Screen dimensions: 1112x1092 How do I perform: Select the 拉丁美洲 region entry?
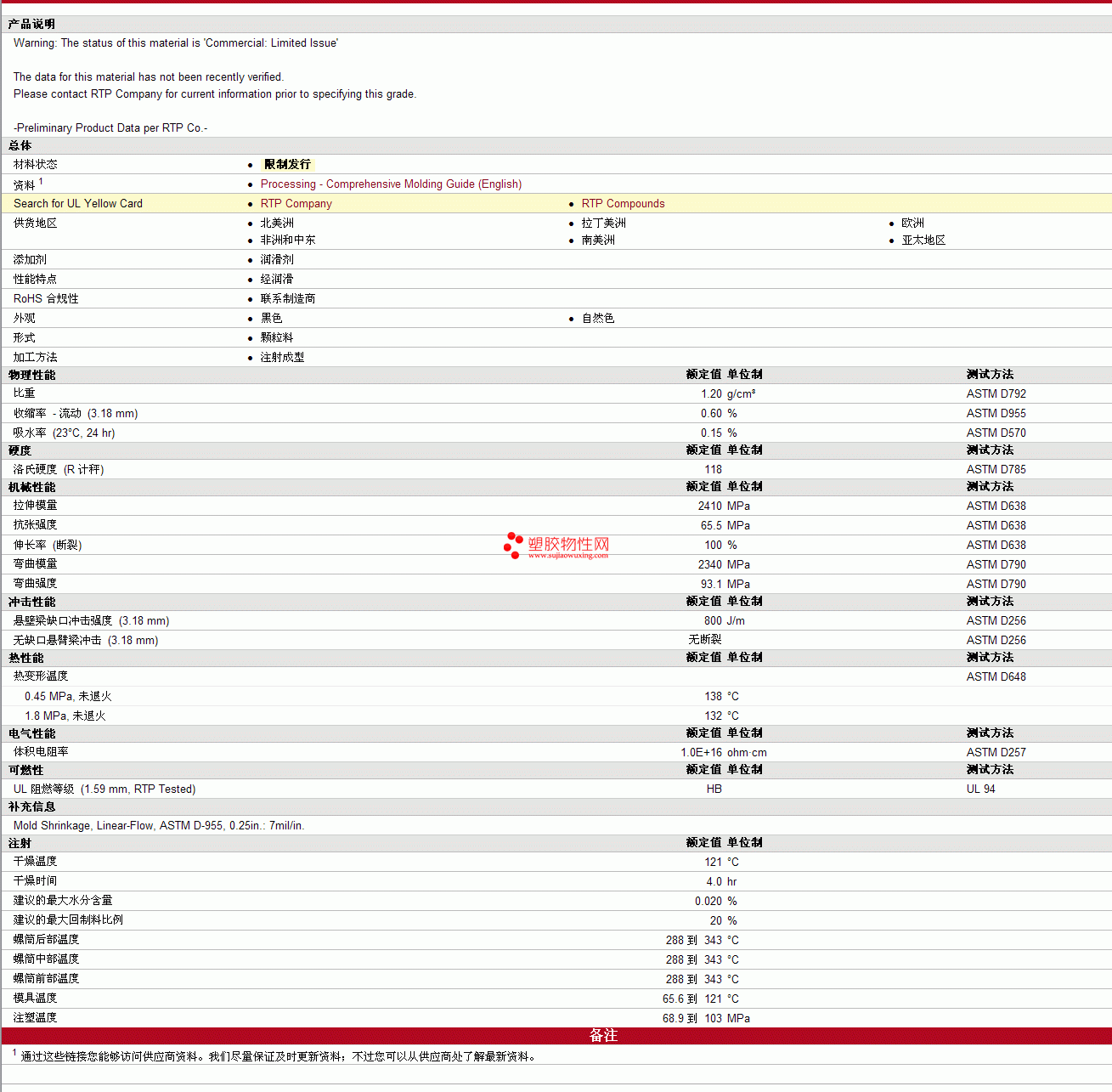point(603,223)
